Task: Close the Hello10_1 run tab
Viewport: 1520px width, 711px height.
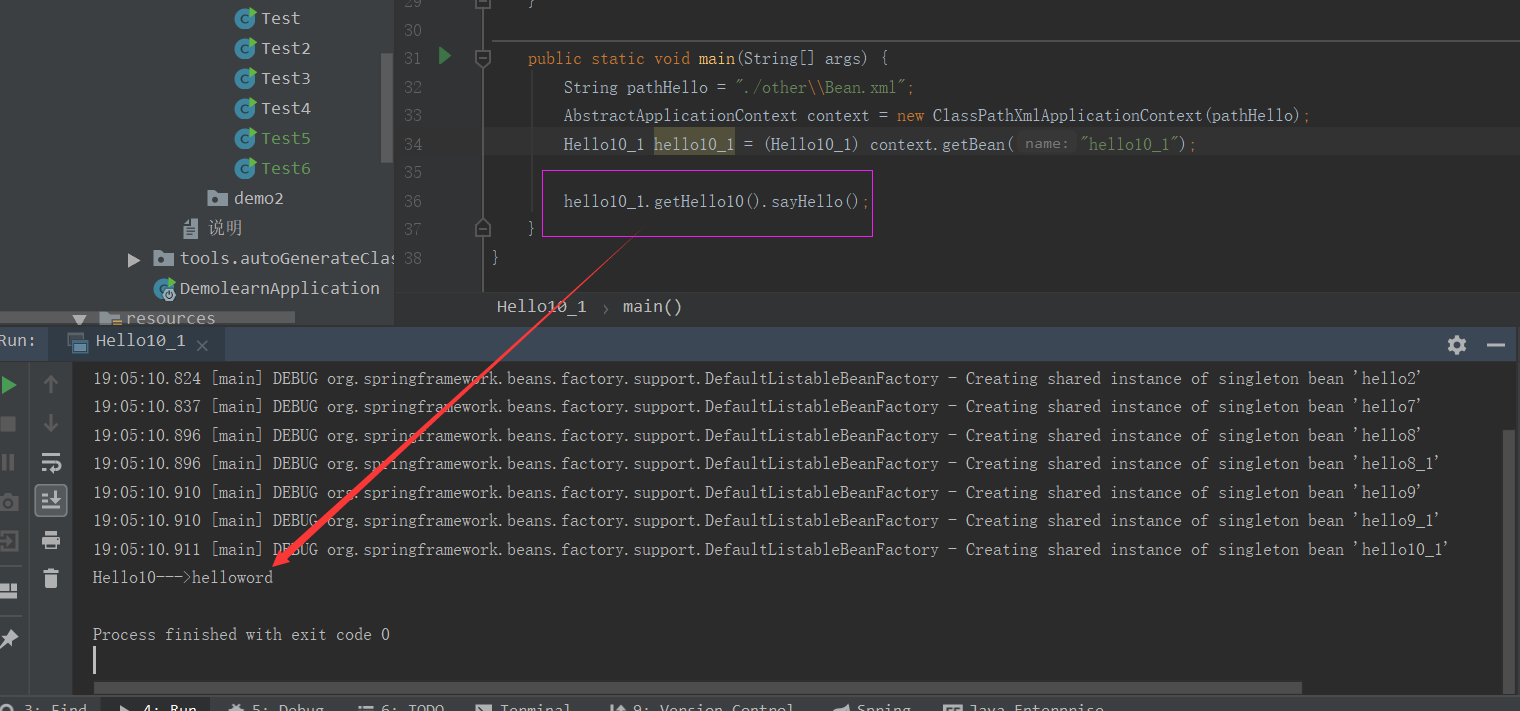Action: 202,346
